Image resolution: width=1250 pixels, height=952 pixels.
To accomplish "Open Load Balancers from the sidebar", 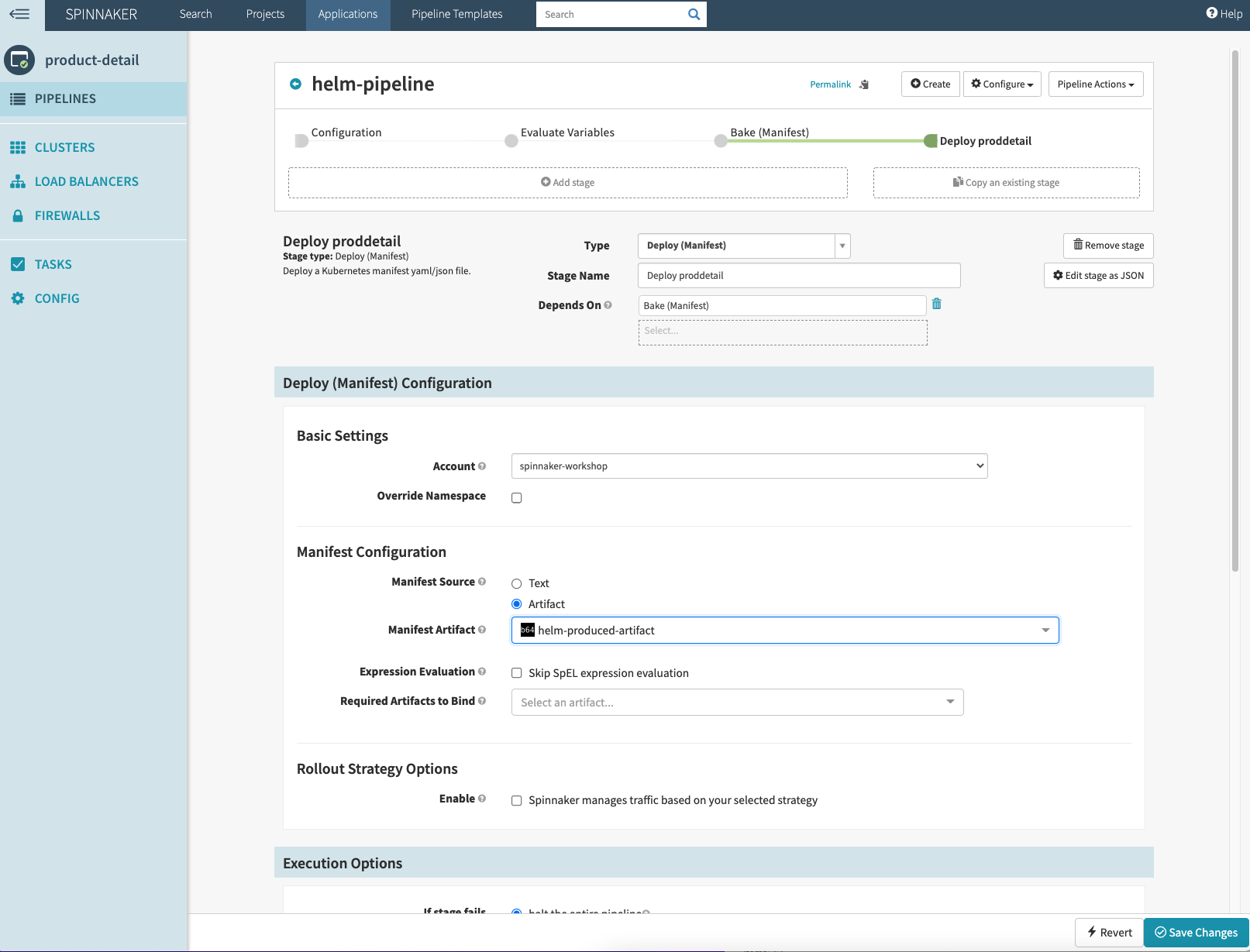I will [19, 181].
